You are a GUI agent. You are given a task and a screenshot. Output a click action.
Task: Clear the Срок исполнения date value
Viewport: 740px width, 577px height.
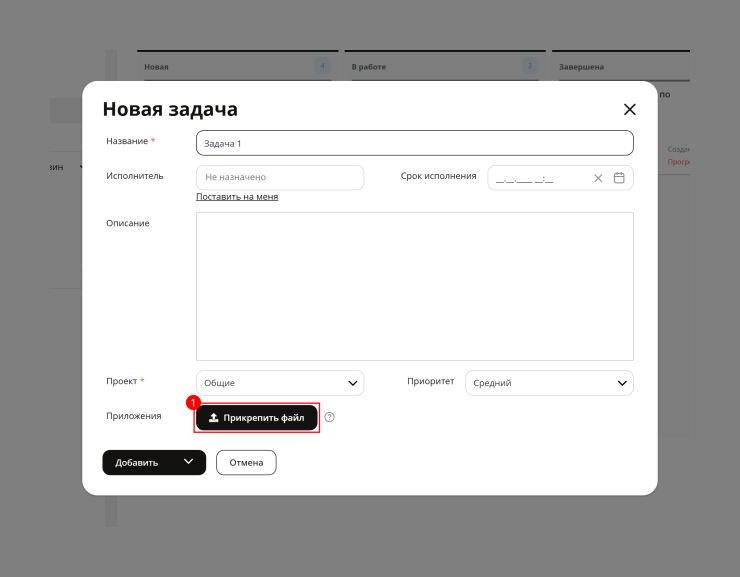coord(598,178)
